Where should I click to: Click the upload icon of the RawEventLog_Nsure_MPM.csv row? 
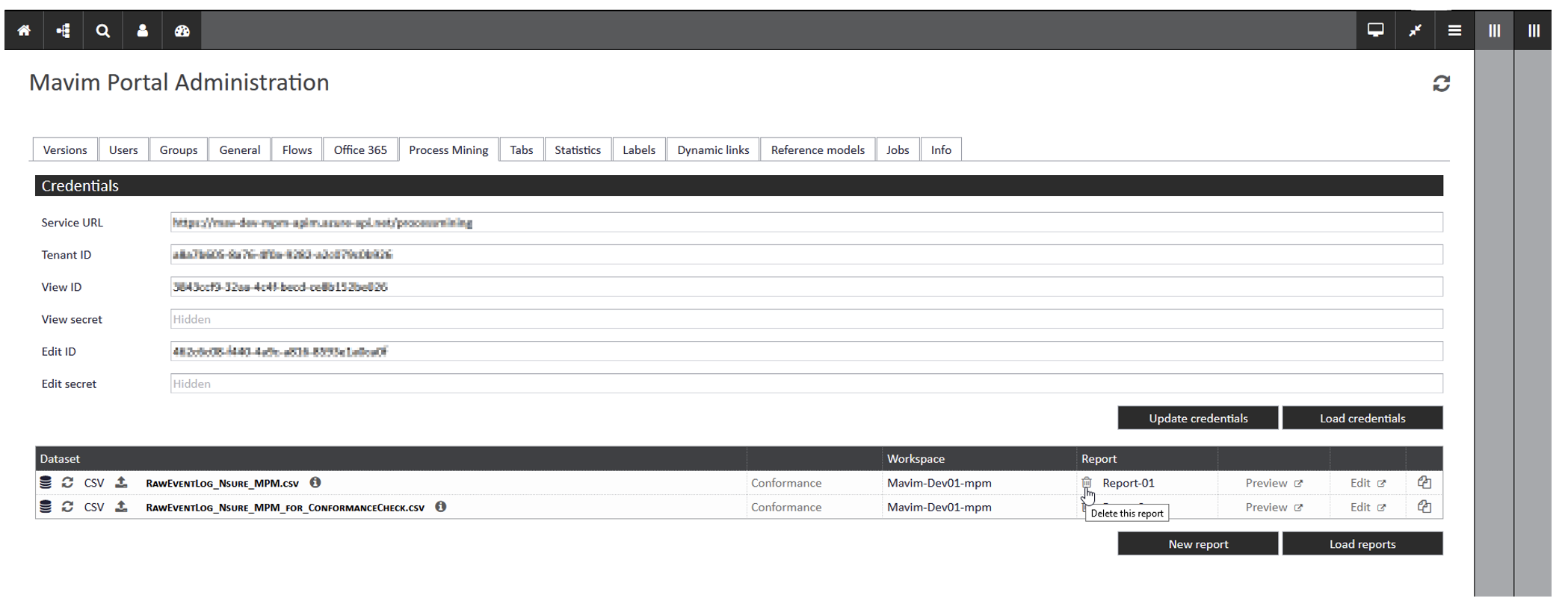click(121, 483)
